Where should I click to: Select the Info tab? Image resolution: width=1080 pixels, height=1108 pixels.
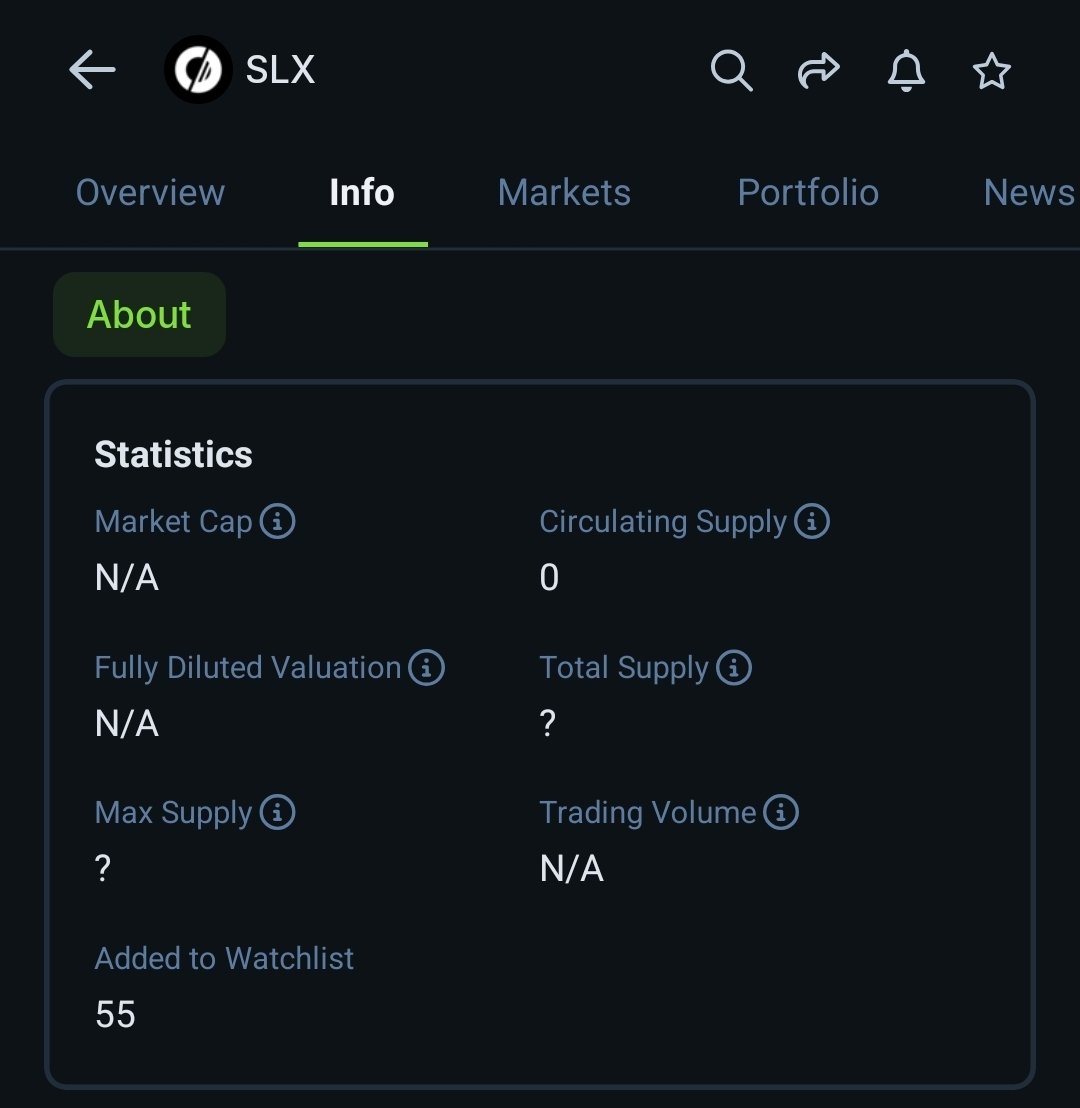(362, 192)
